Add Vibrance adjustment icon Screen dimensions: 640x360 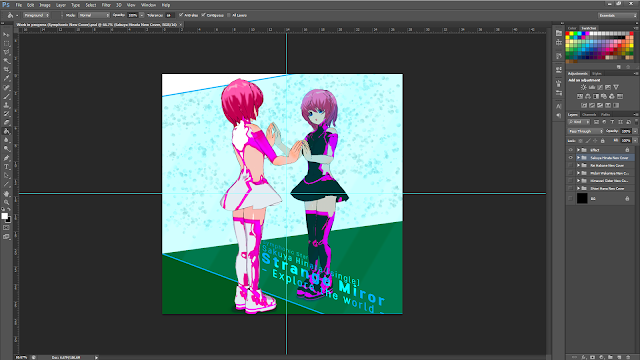click(x=616, y=87)
